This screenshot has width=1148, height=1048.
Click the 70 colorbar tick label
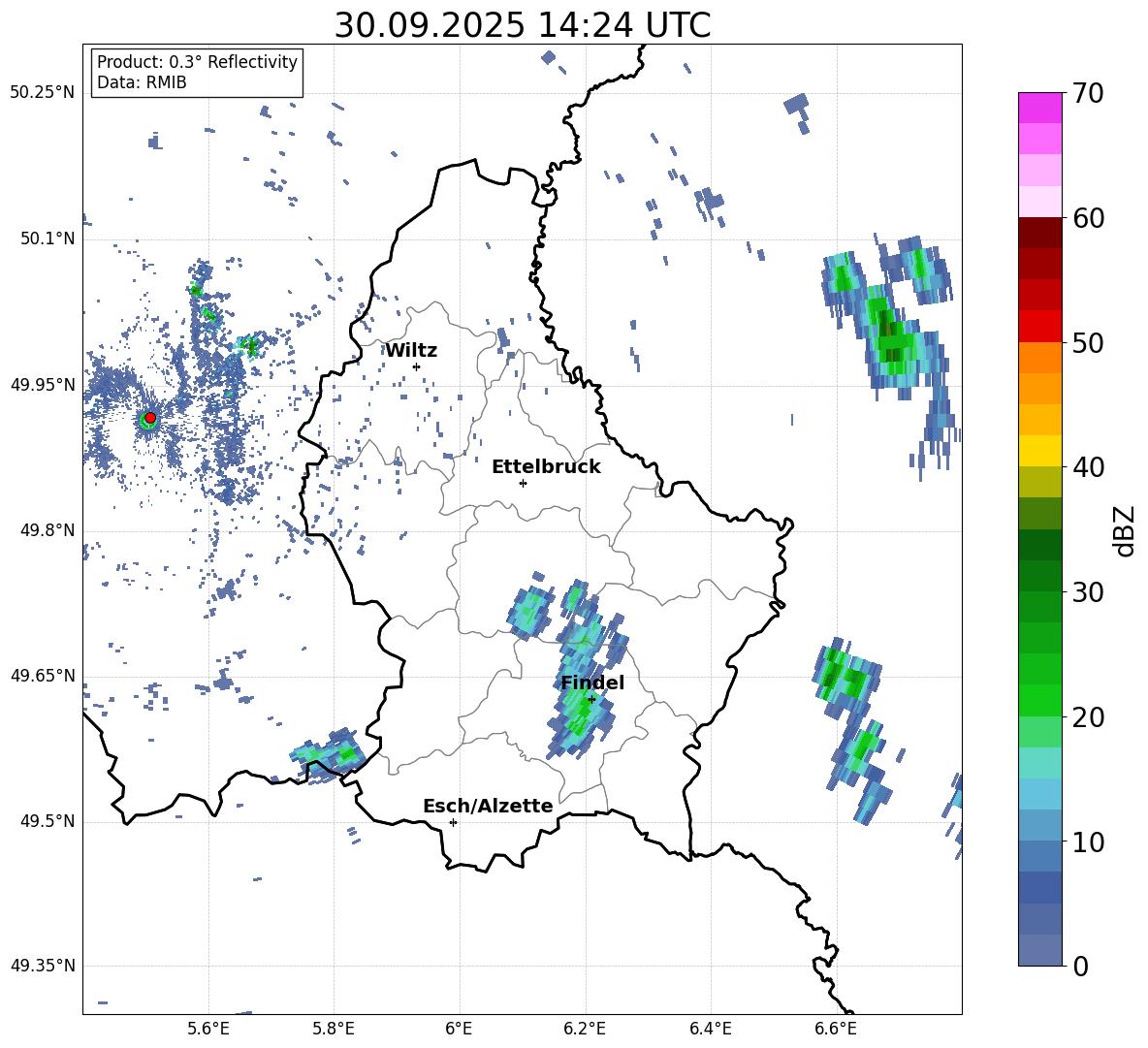point(1088,93)
